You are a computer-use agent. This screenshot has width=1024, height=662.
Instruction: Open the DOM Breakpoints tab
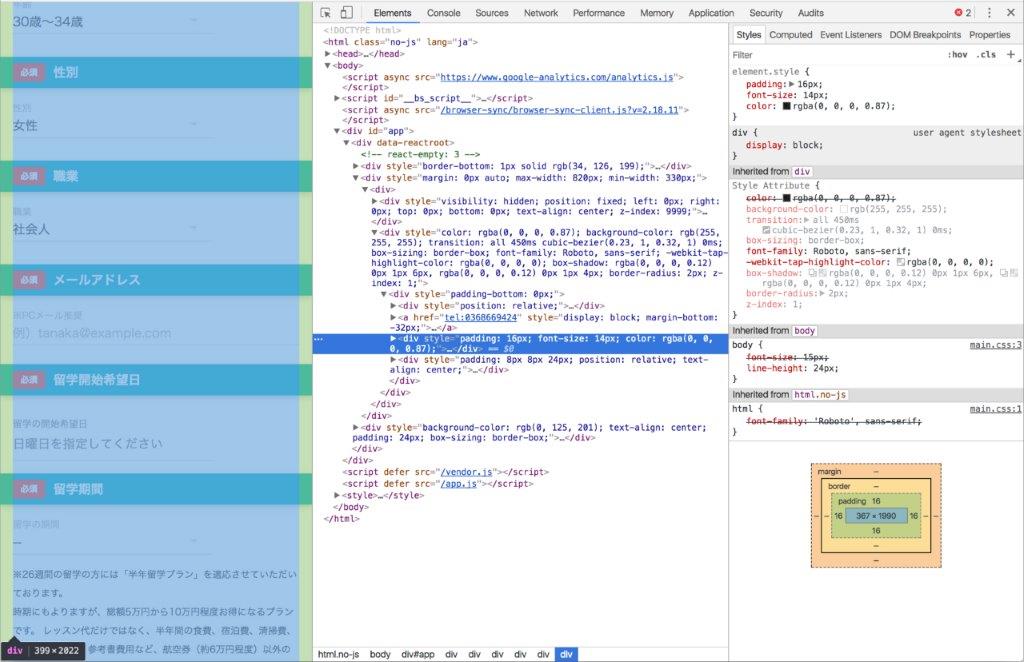click(x=925, y=35)
